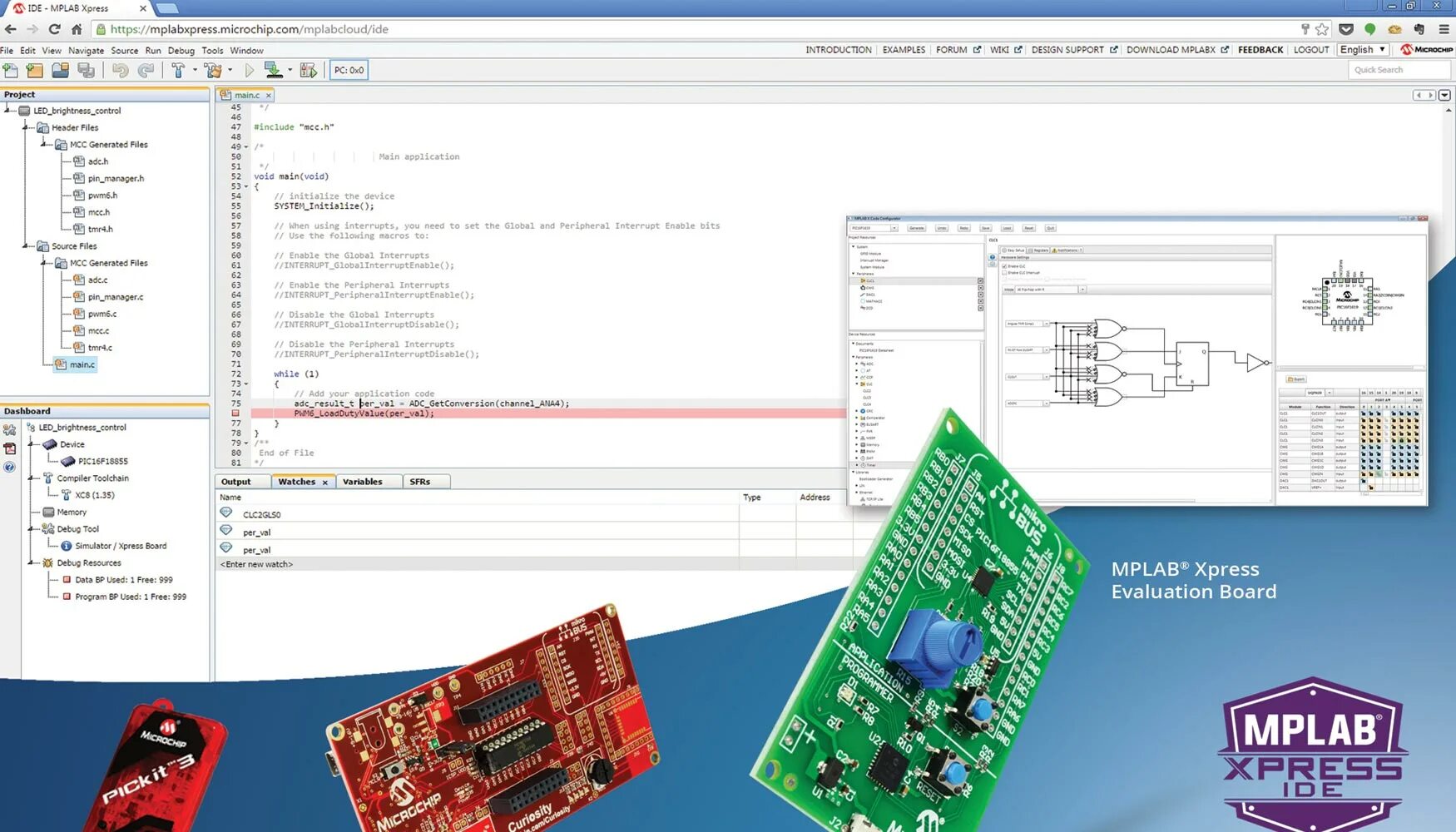Image resolution: width=1456 pixels, height=832 pixels.
Task: Select pwm6.h in Header Files
Action: click(102, 195)
